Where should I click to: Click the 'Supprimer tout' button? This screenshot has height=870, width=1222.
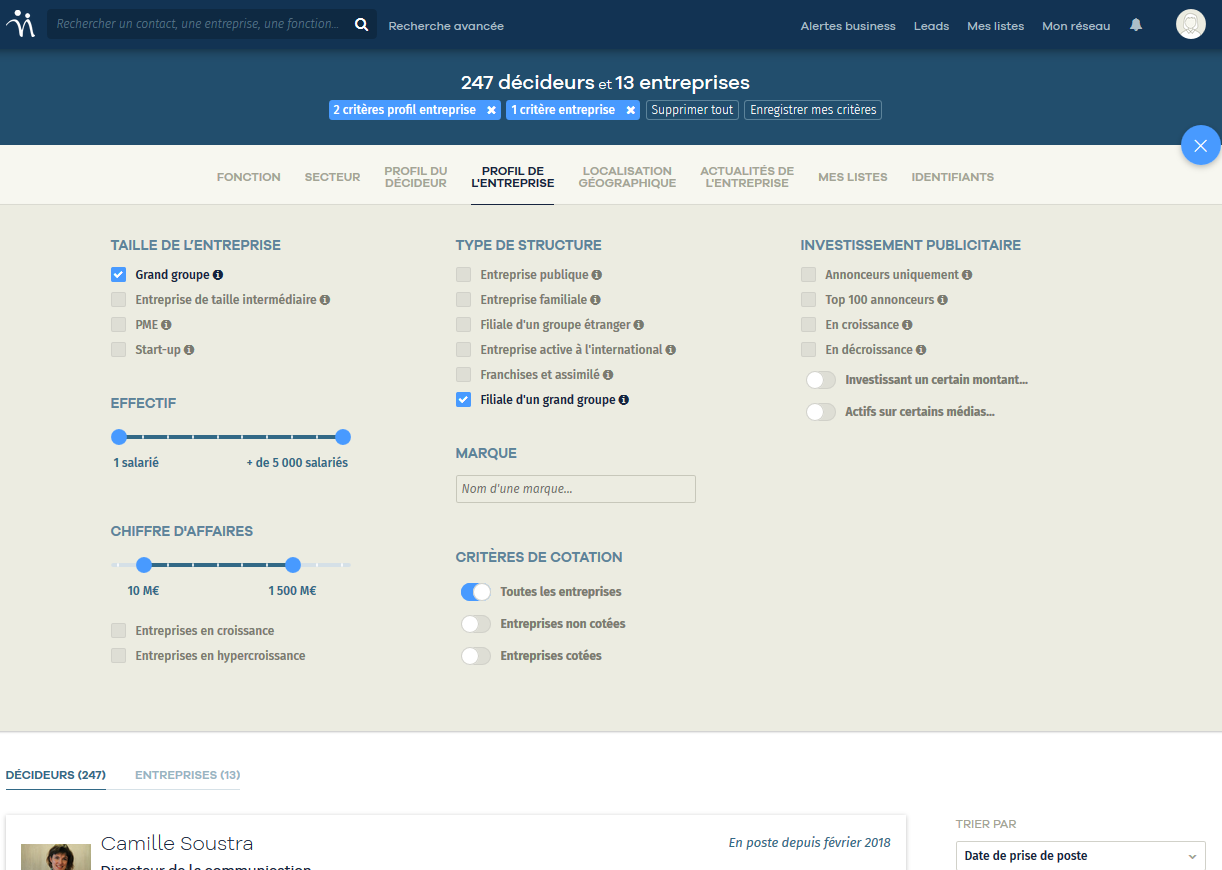692,110
